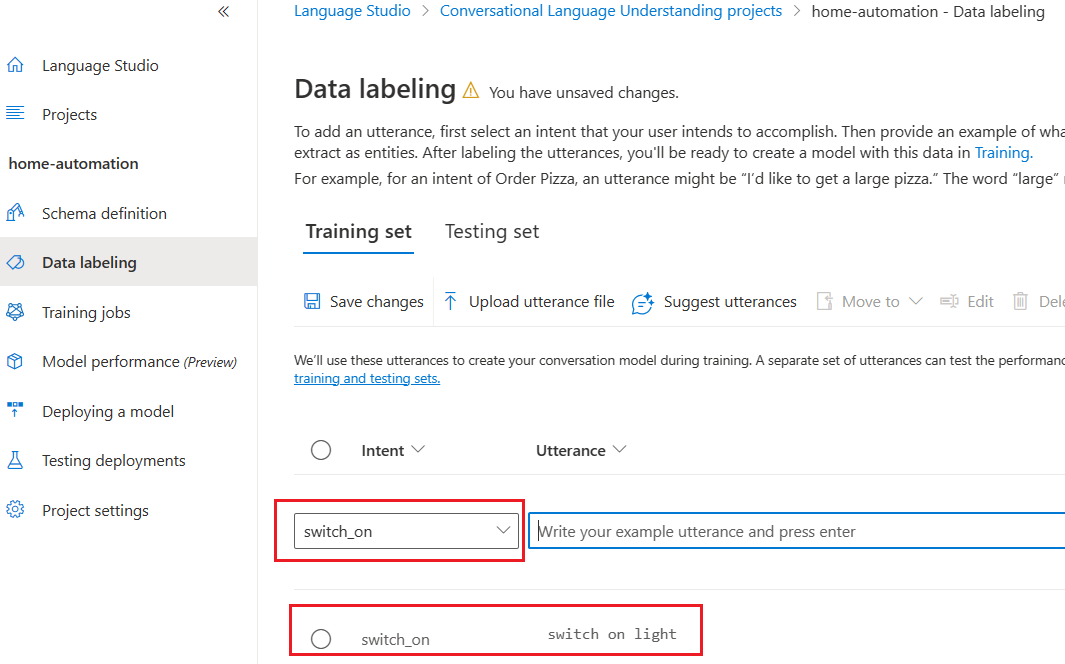Click Upload utterance file button
1065x664 pixels.
529,301
